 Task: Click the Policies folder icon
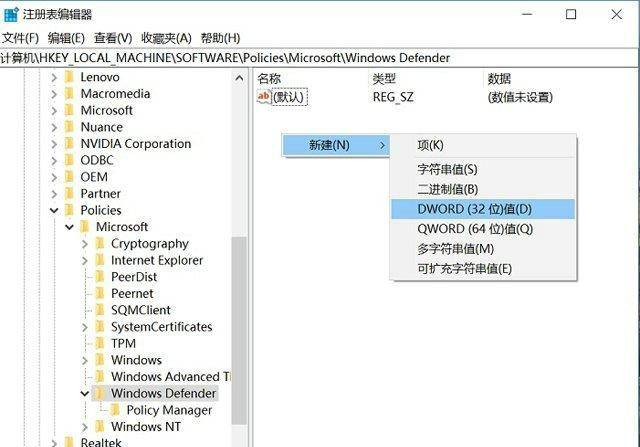[x=70, y=210]
